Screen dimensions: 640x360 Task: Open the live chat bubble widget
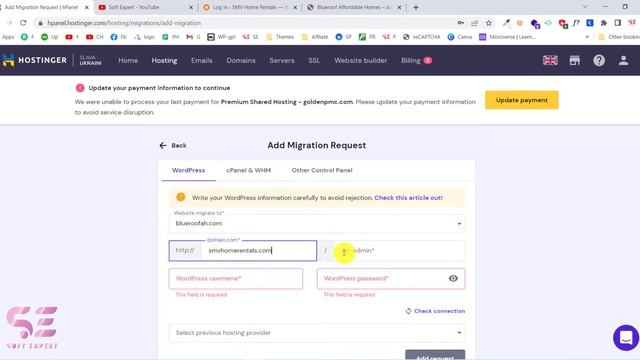coord(626,338)
